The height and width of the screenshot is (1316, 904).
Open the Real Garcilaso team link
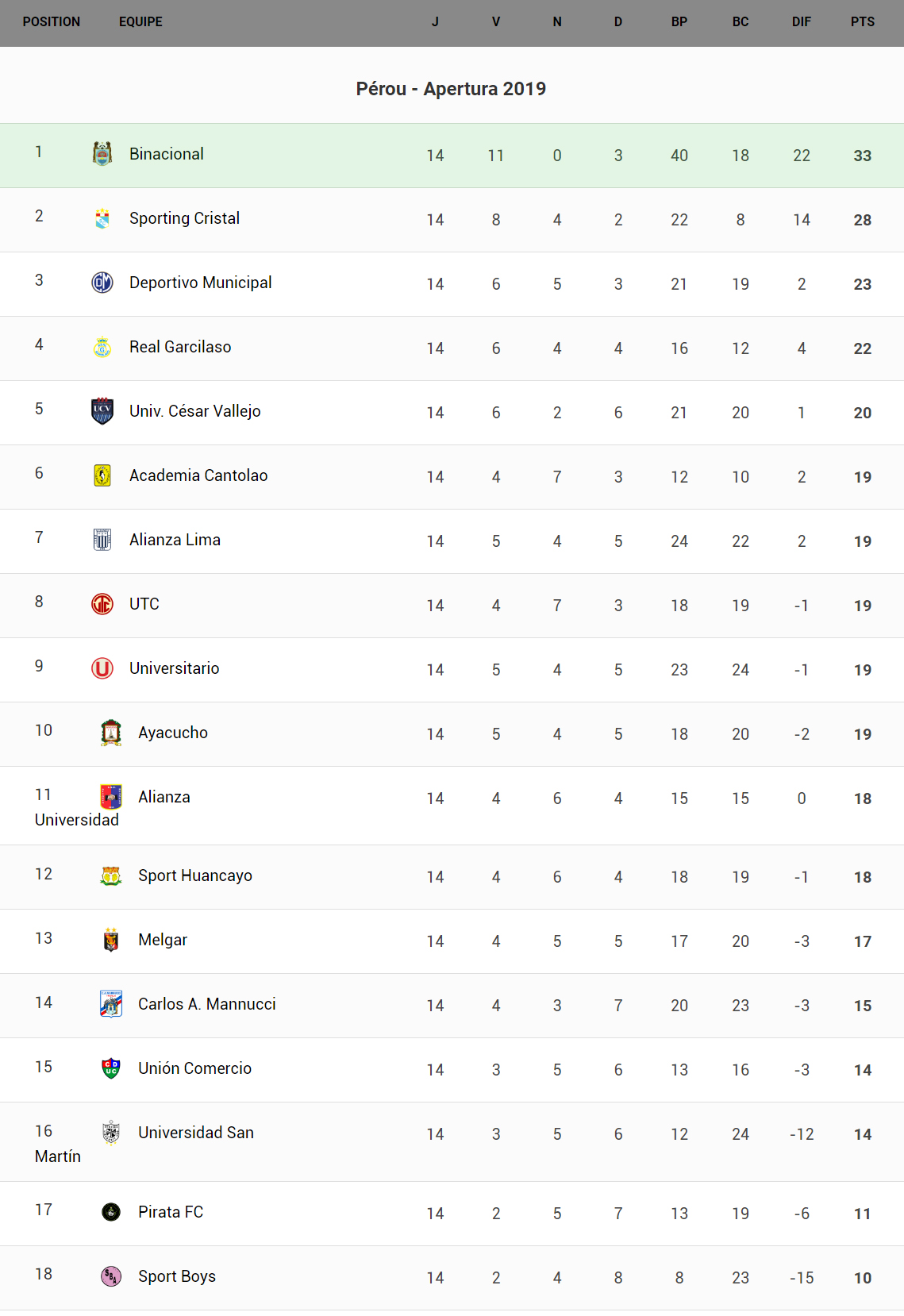[x=180, y=347]
